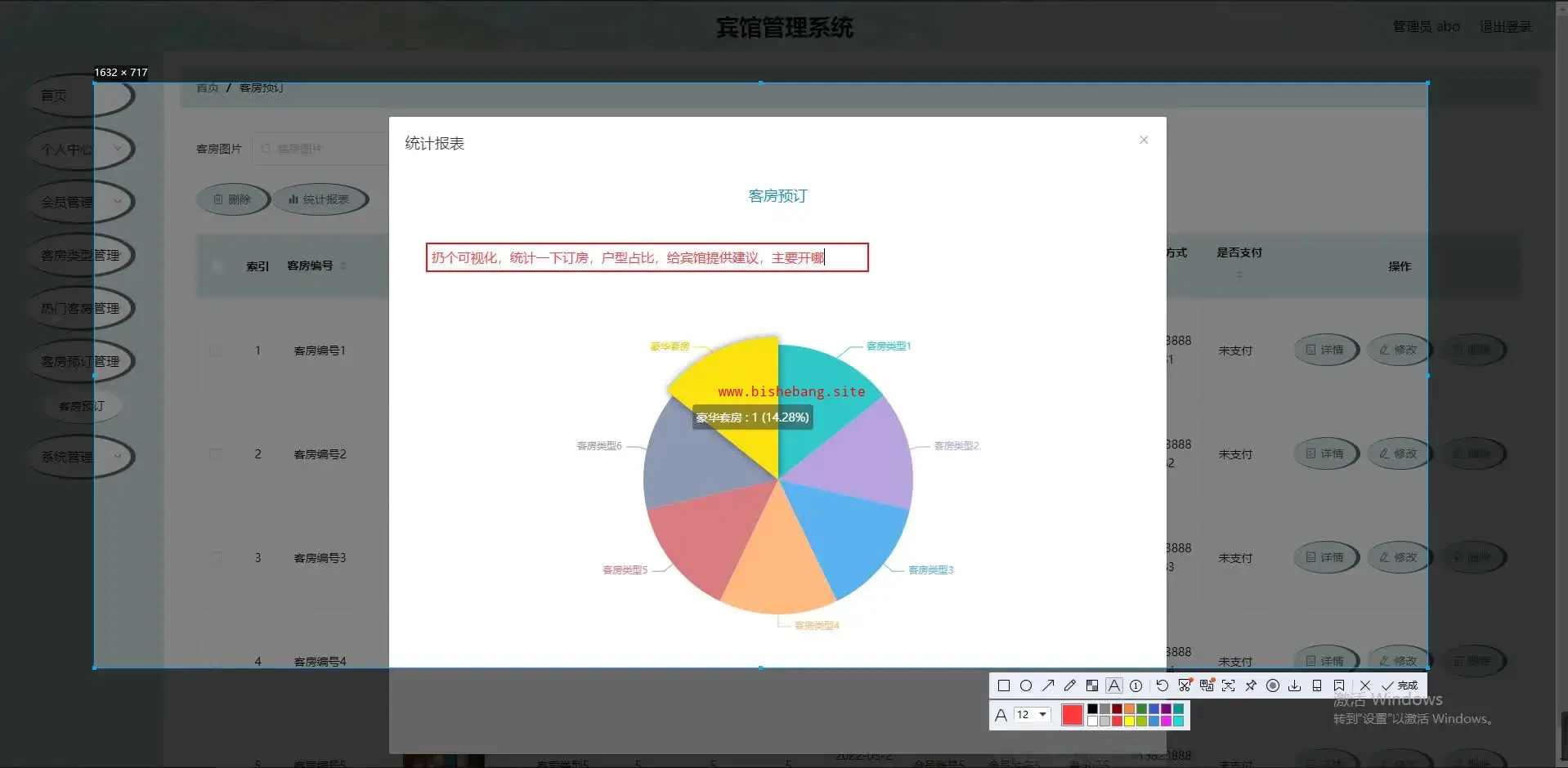
Task: Select the rectangle annotation tool
Action: pyautogui.click(x=1004, y=685)
